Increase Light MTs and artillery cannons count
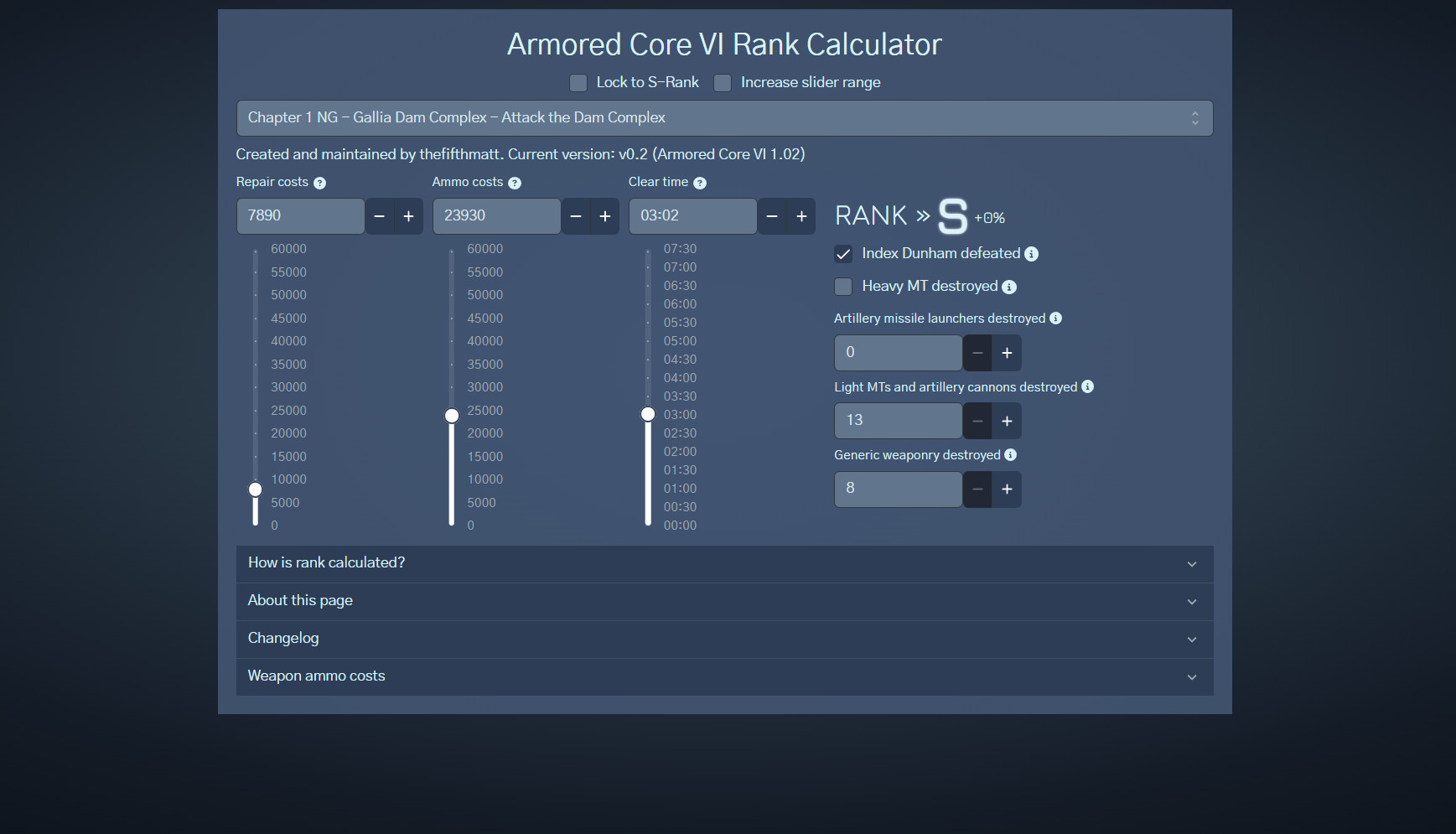 click(1007, 421)
